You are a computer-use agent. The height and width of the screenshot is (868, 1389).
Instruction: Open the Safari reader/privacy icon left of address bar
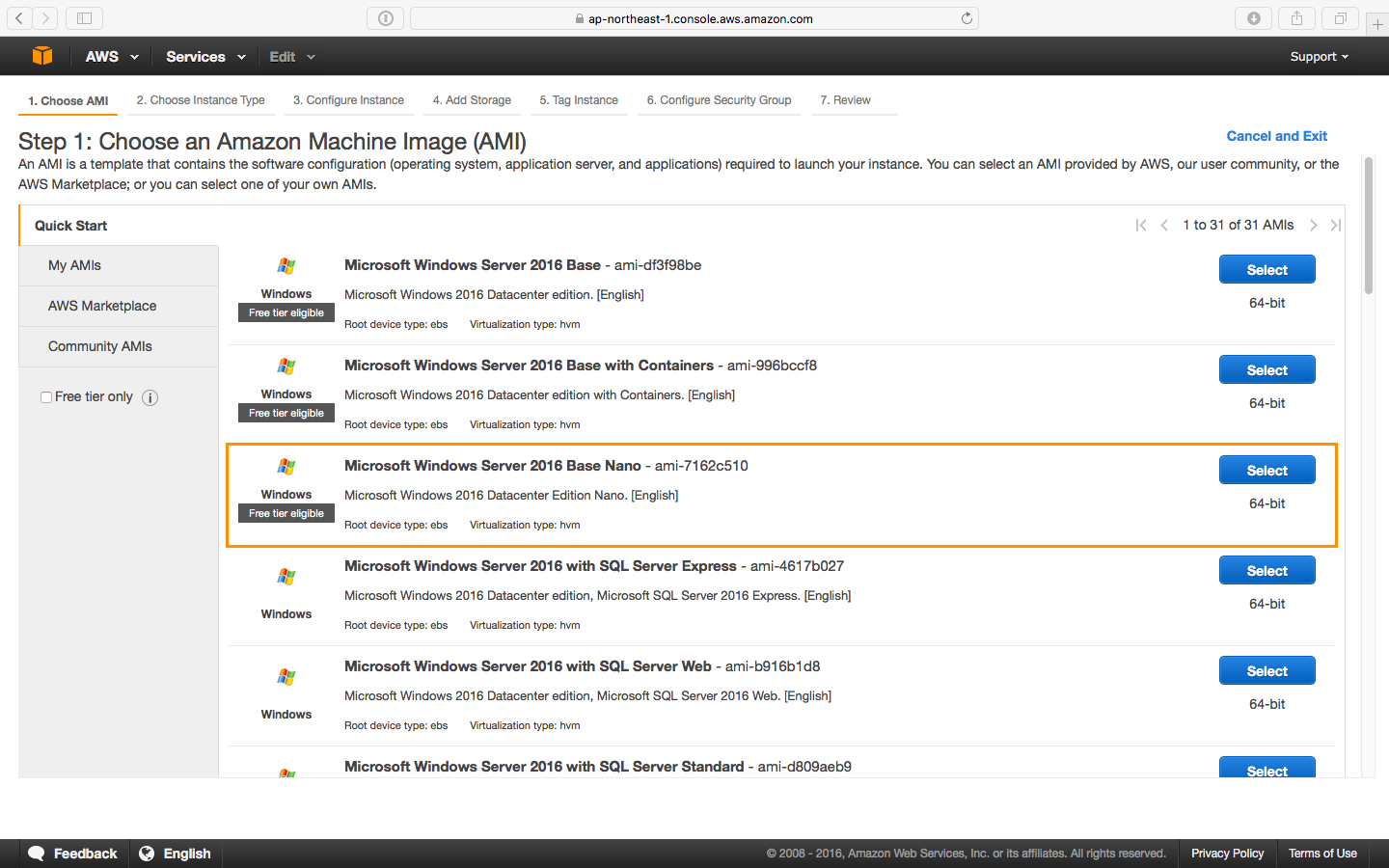pos(386,18)
